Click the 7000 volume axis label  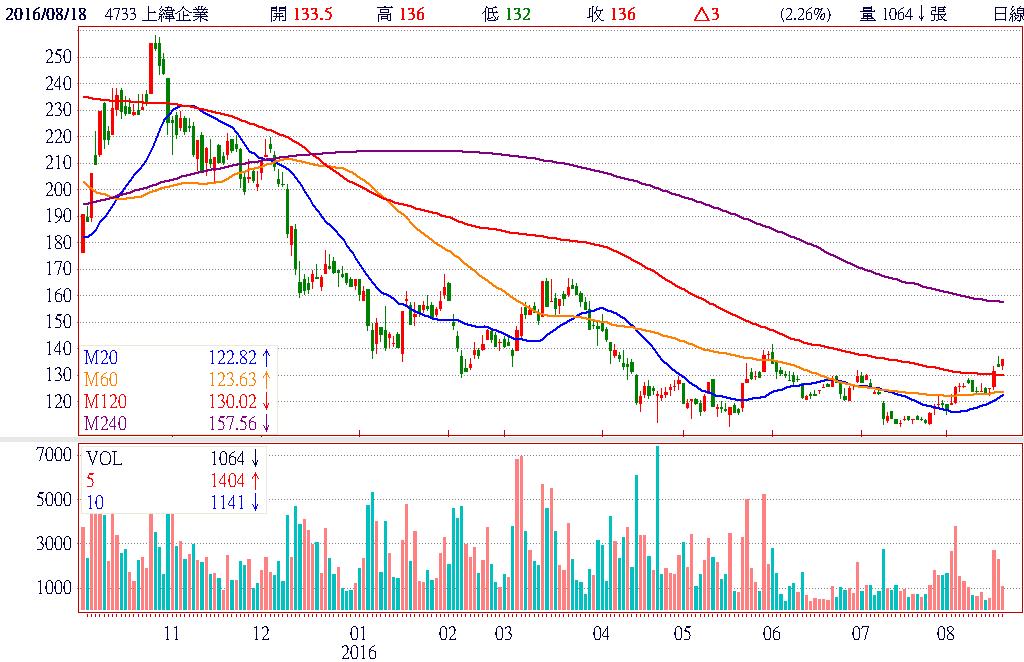tap(55, 454)
